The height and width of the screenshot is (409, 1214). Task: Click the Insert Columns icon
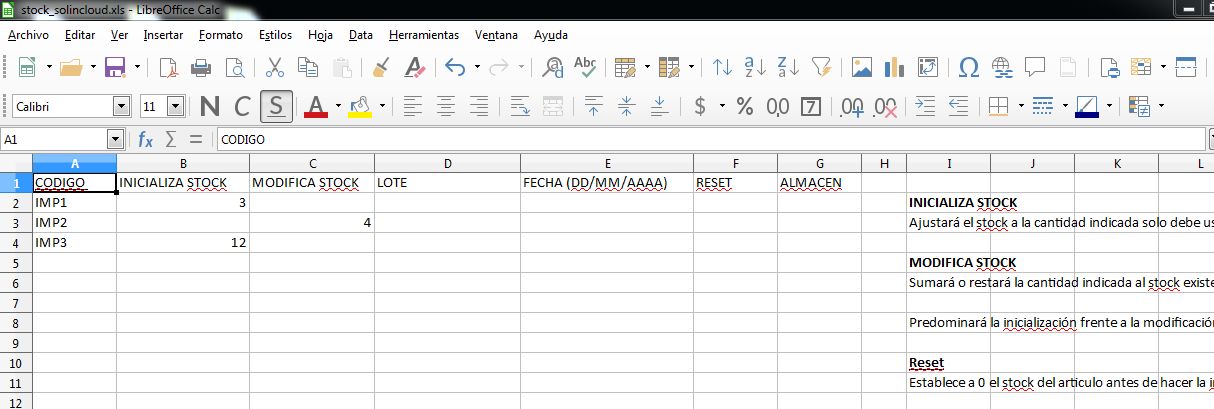(670, 68)
